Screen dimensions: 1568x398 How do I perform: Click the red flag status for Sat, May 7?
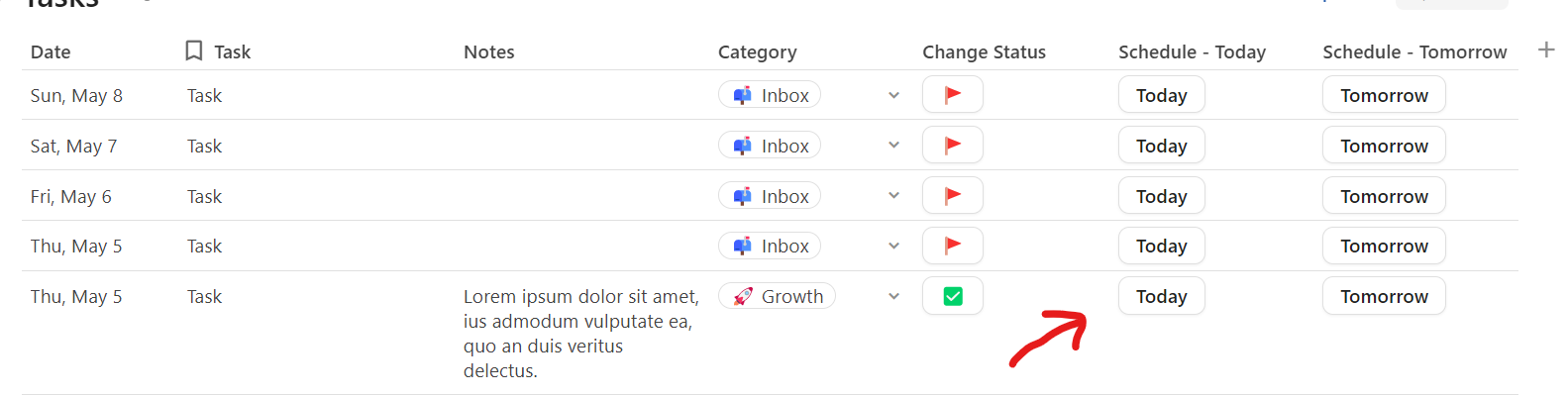click(x=952, y=146)
